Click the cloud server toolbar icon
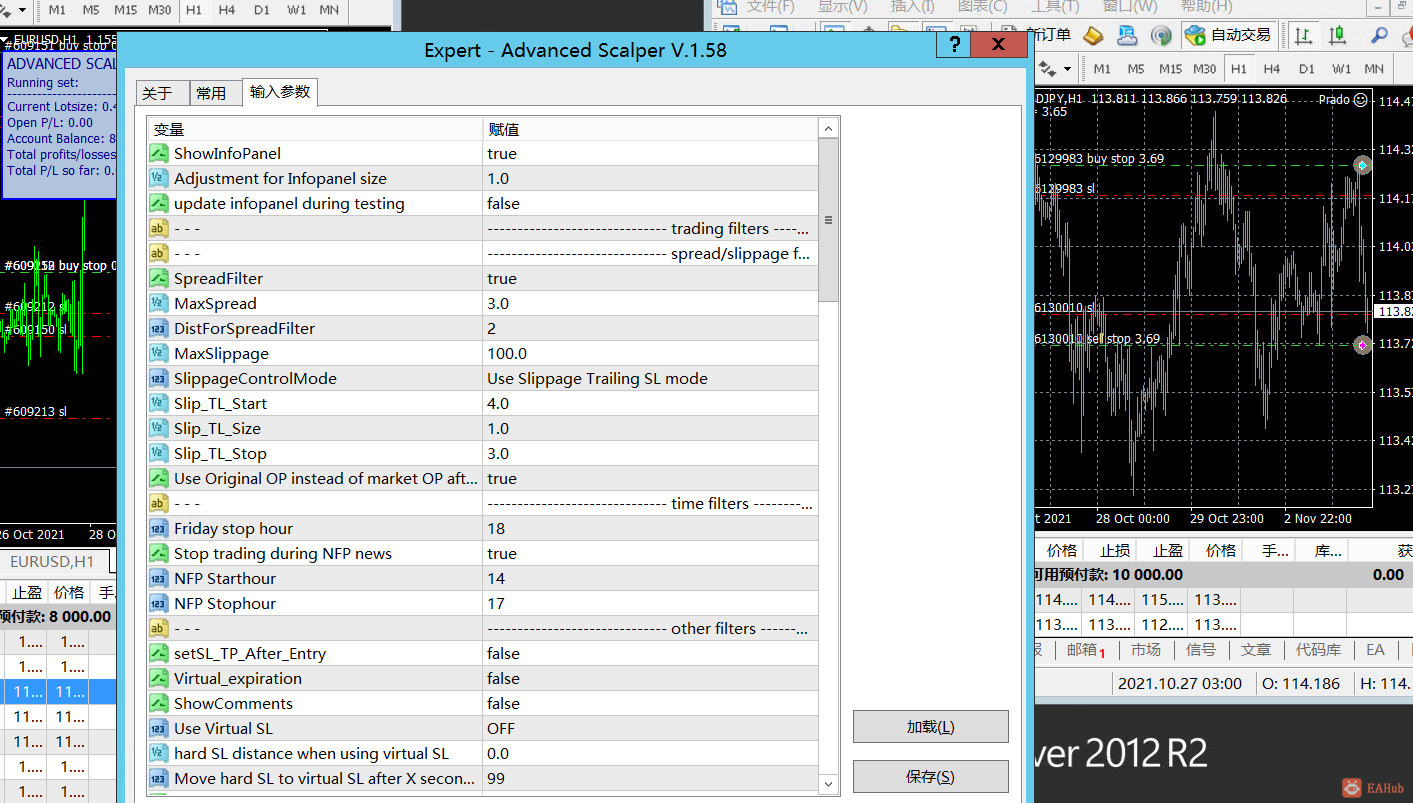 tap(1127, 35)
